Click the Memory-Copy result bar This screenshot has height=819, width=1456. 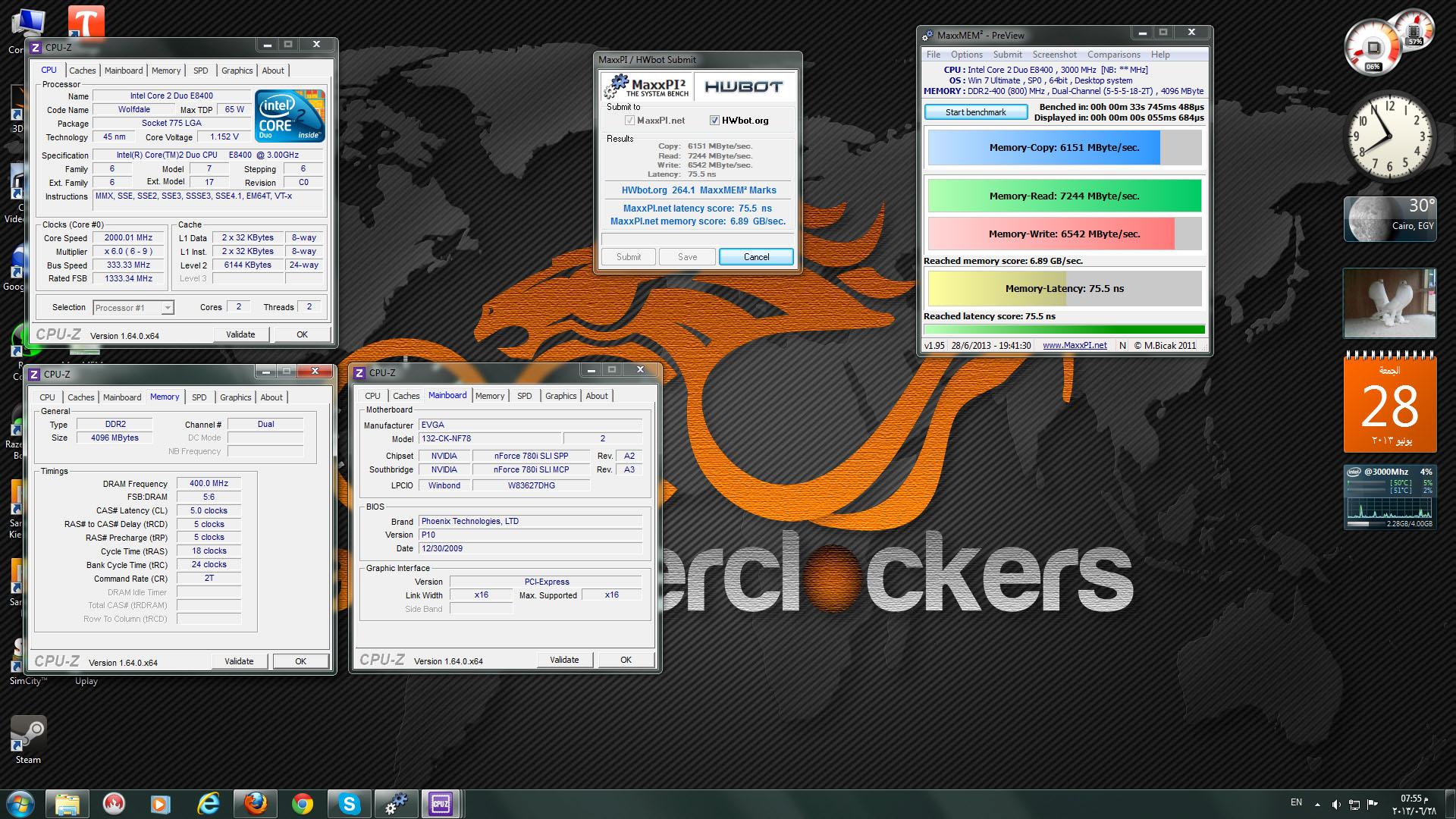[1065, 148]
